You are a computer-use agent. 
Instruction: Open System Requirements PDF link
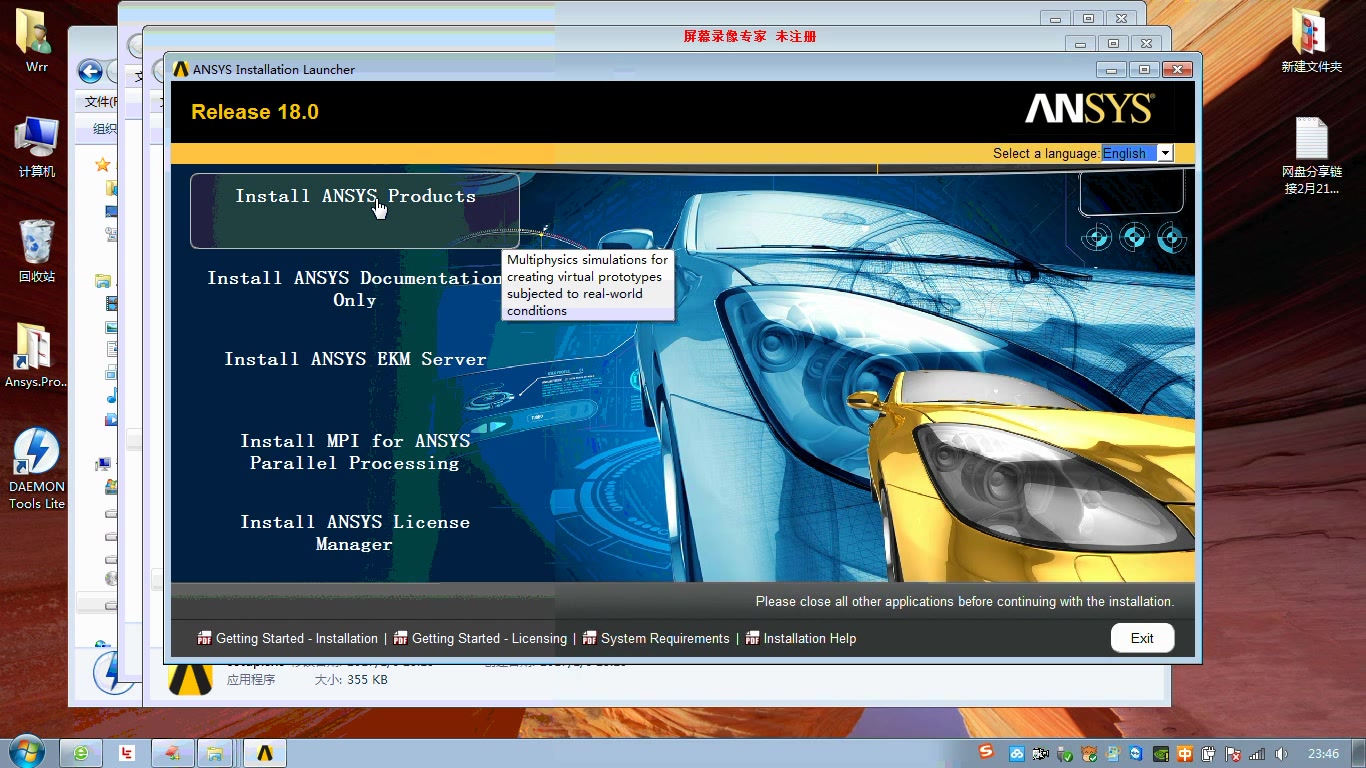coord(665,638)
